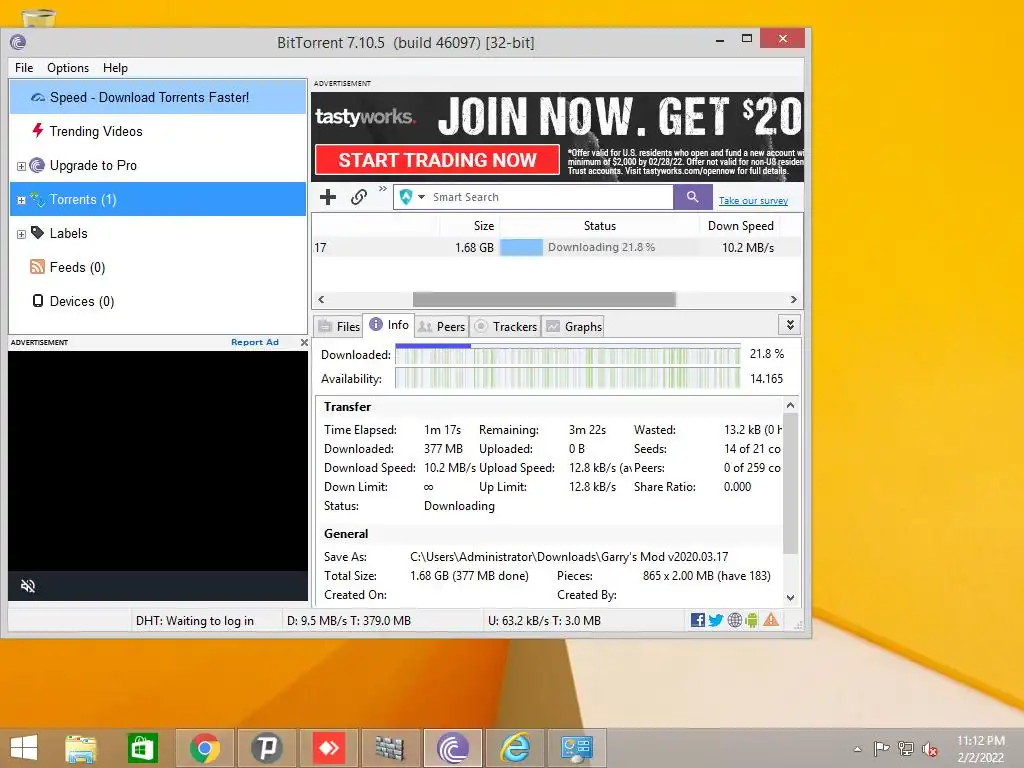Screen dimensions: 1024x768
Task: Click DHT: Waiting to log in status
Action: [195, 620]
